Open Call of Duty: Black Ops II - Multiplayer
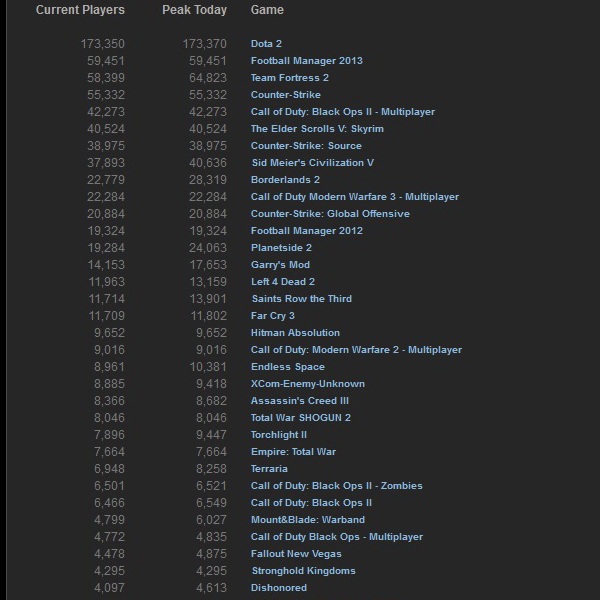The image size is (600, 600). [342, 112]
